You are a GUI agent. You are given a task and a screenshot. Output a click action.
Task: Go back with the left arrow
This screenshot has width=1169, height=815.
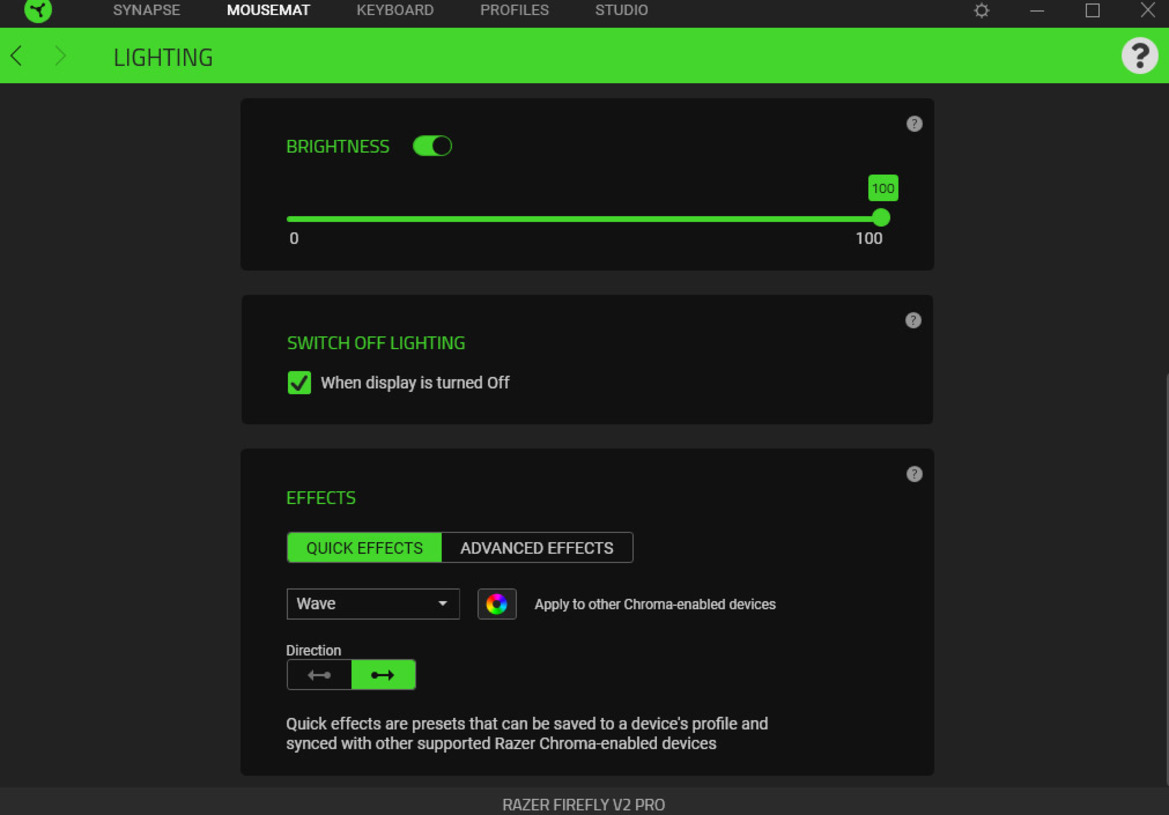point(16,56)
